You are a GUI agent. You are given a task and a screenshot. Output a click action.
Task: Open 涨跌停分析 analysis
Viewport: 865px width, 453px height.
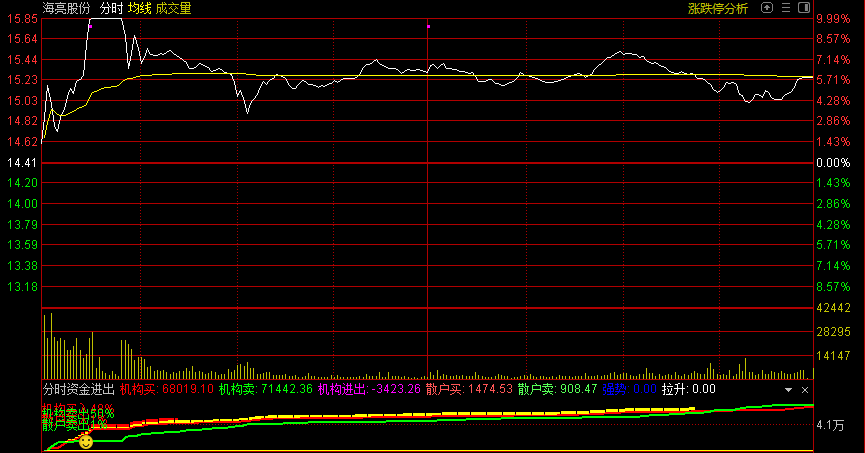(x=717, y=8)
